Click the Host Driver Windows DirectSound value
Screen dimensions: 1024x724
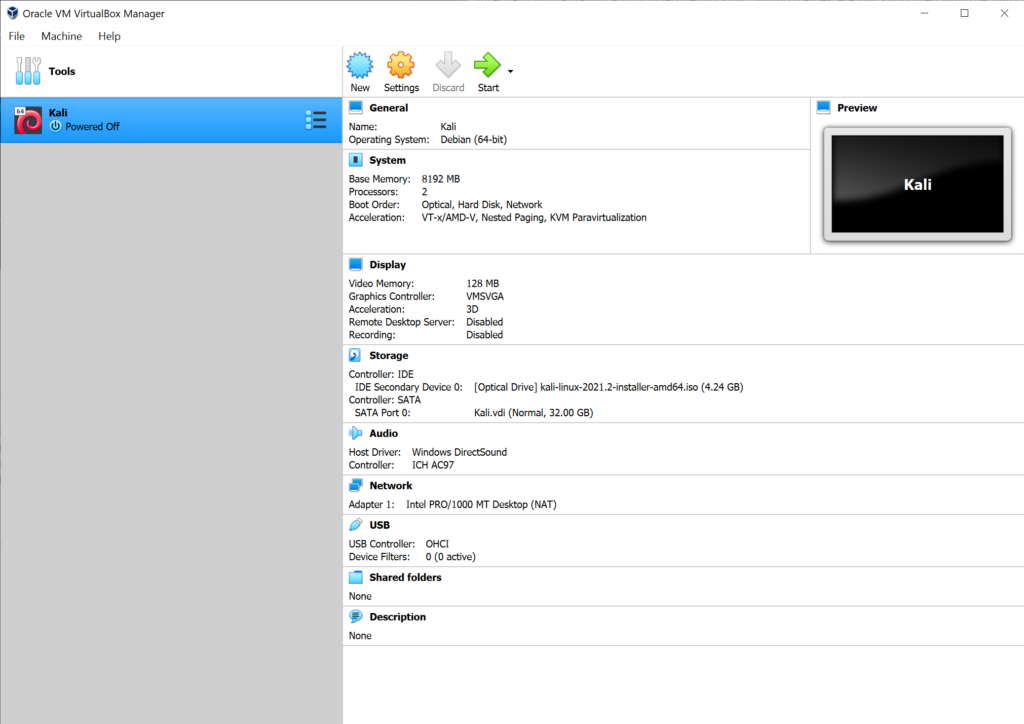click(459, 452)
